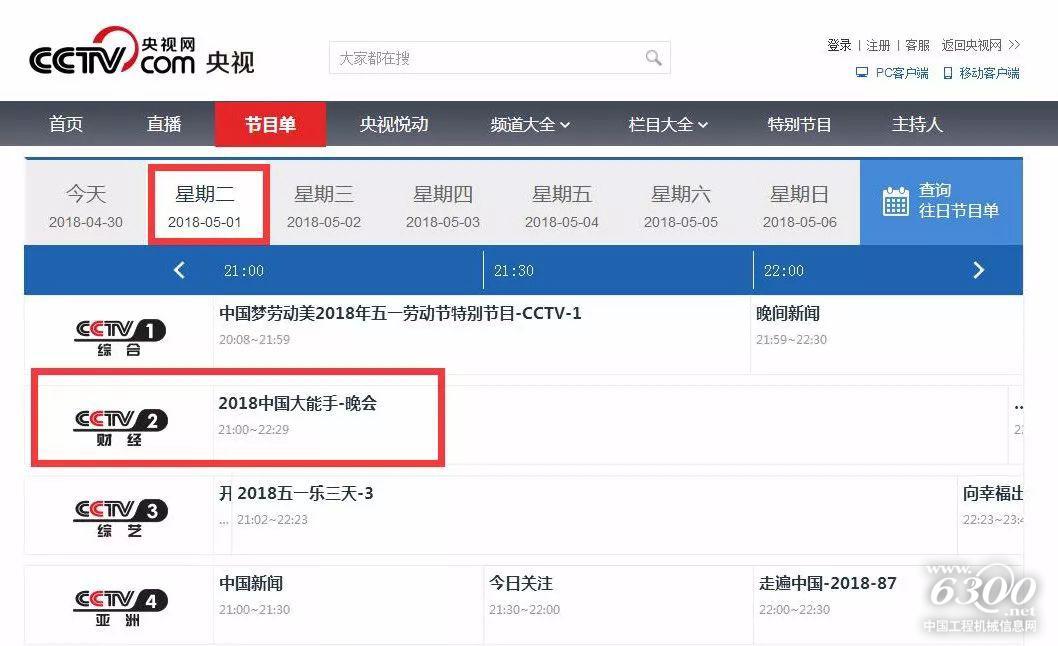Click the 21:30 time marker
This screenshot has height=646, width=1058.
(513, 271)
